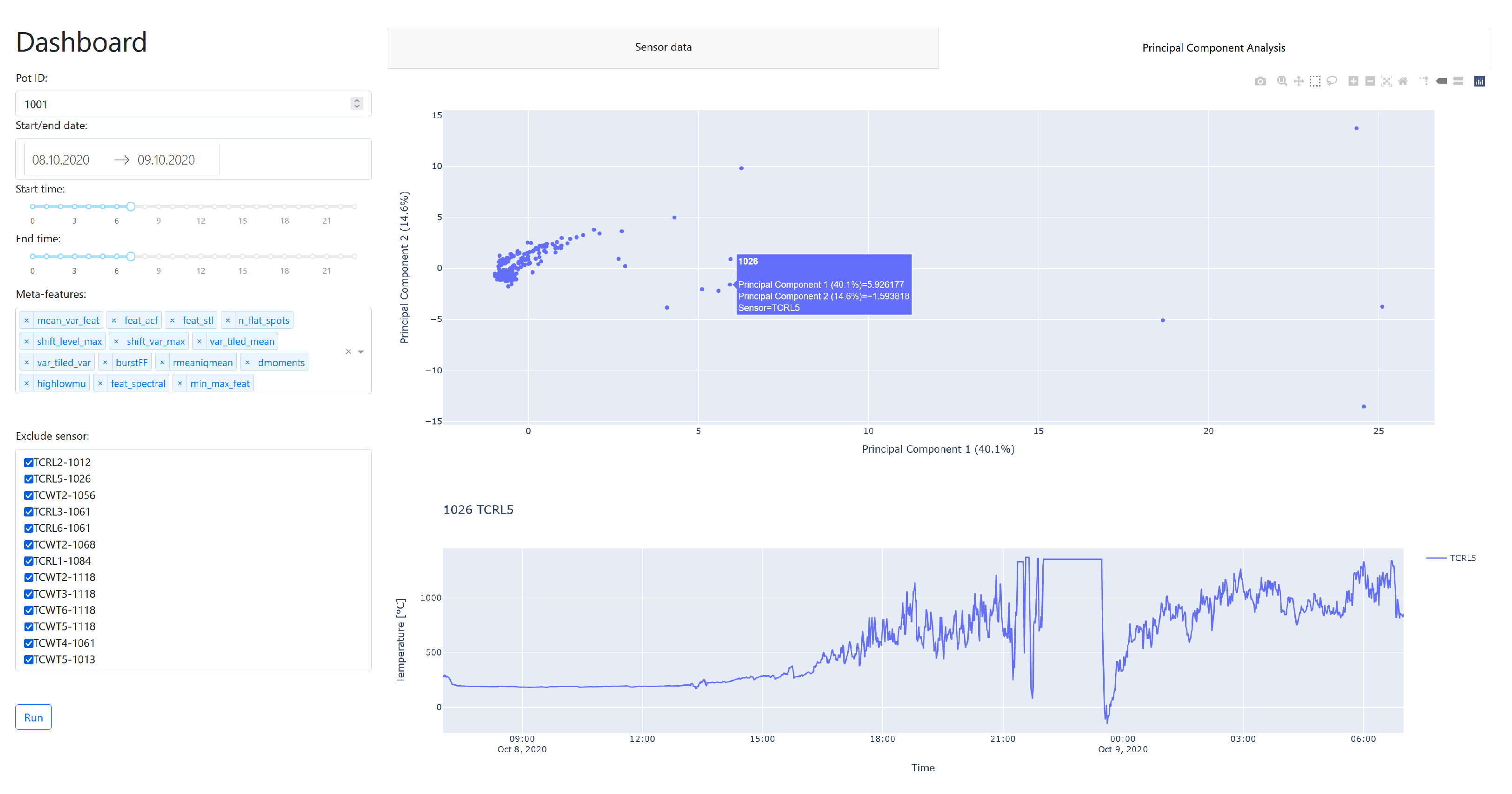Image resolution: width=1512 pixels, height=794 pixels.
Task: Toggle spike lines in the modebar
Action: (1425, 81)
